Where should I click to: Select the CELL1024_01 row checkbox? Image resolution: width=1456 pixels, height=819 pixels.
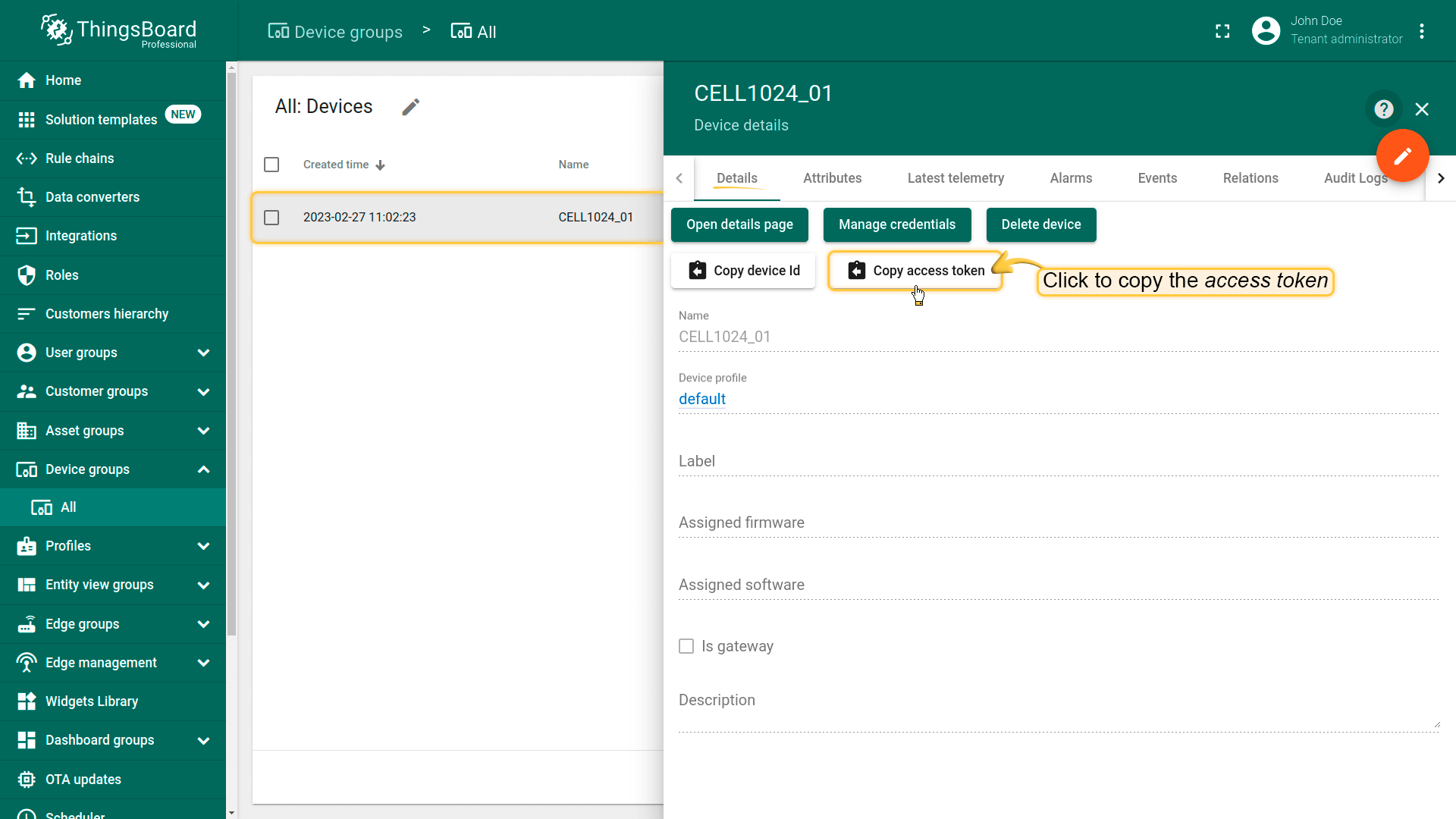(271, 218)
